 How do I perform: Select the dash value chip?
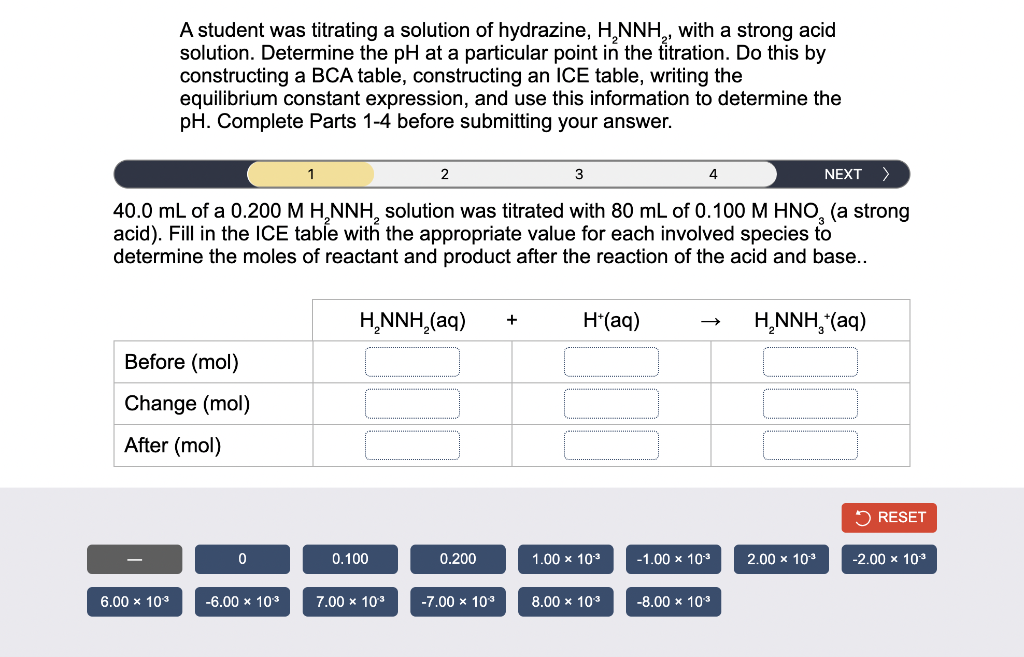pyautogui.click(x=134, y=559)
